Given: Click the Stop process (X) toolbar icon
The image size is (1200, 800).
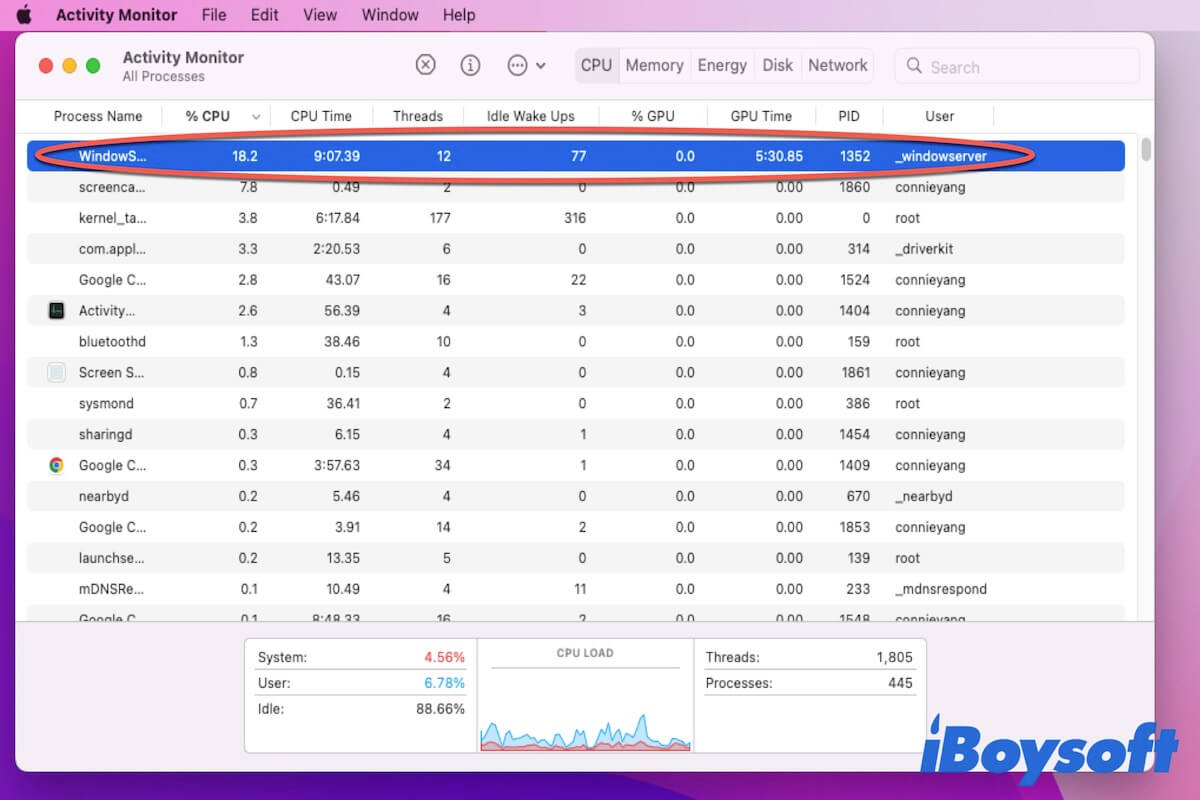Looking at the screenshot, I should coord(426,65).
